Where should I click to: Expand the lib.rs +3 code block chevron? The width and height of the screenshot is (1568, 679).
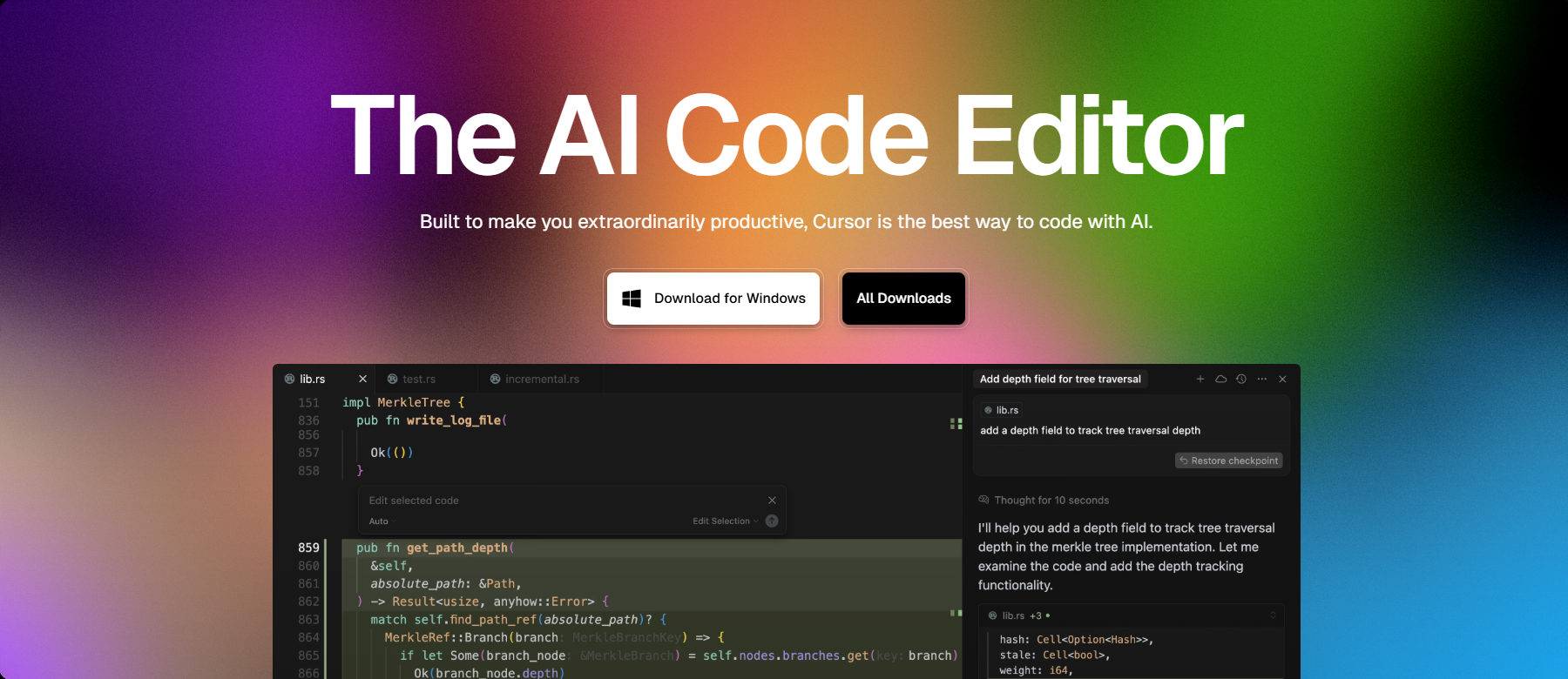pyautogui.click(x=1273, y=615)
